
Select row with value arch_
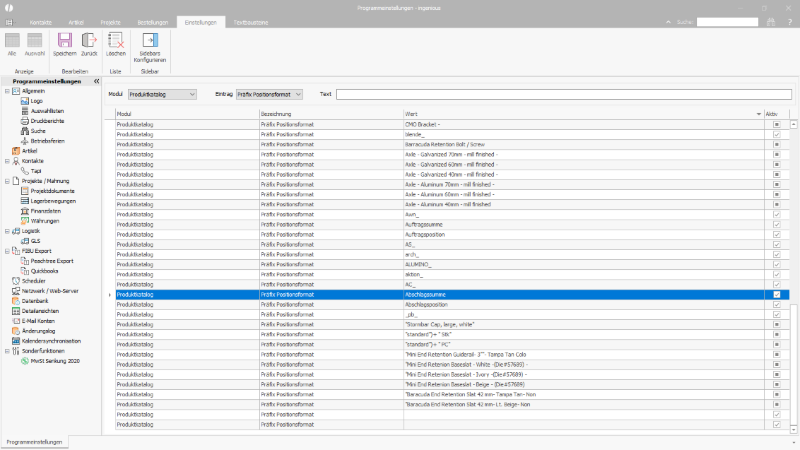click(452, 255)
